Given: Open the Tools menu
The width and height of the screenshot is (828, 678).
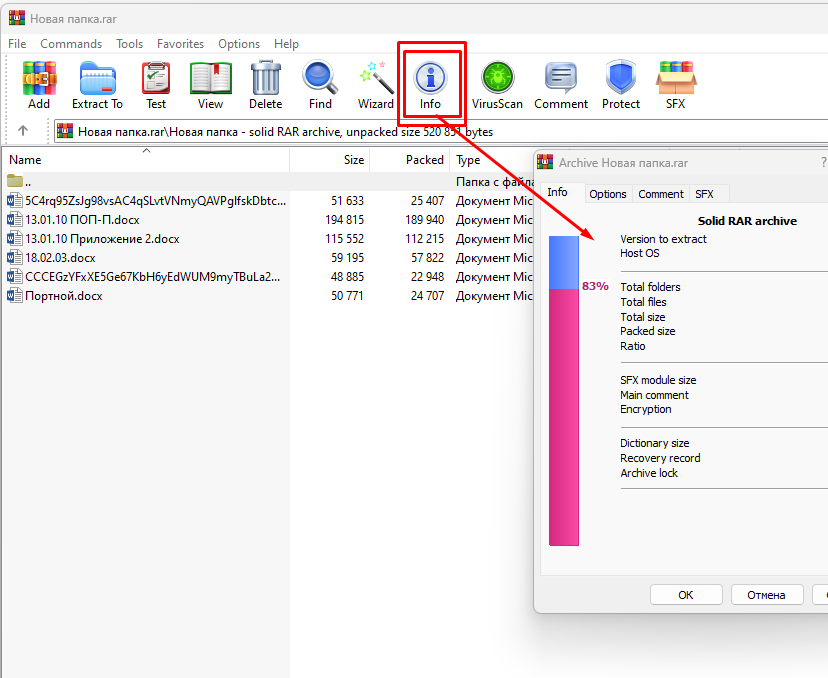Looking at the screenshot, I should click(x=129, y=44).
